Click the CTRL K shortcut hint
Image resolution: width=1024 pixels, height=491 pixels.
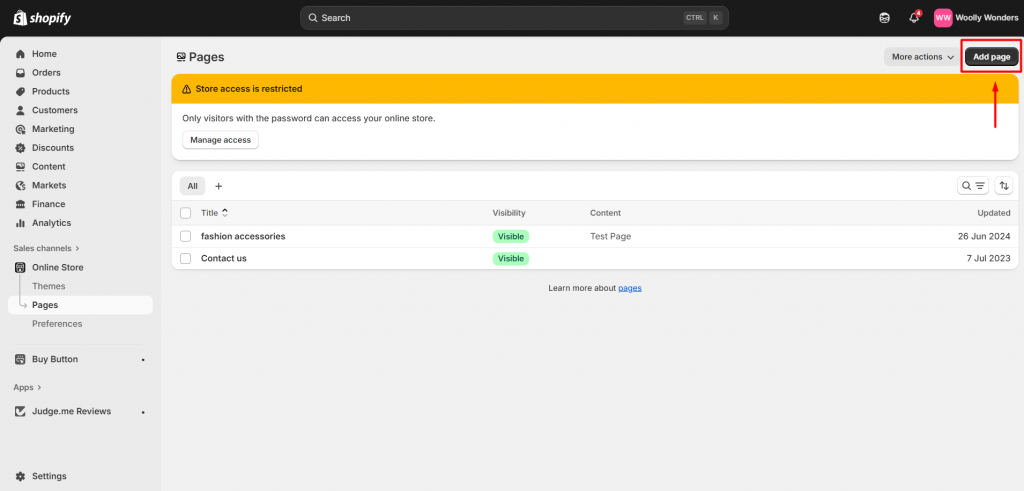(703, 18)
